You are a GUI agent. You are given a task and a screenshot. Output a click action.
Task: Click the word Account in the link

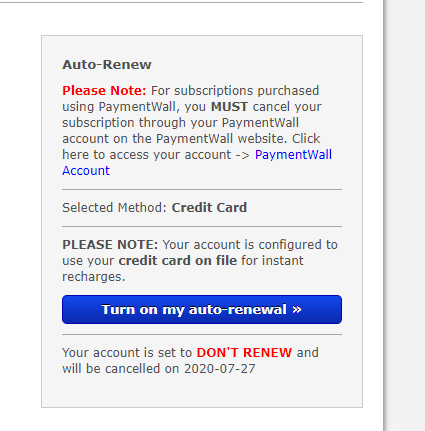[x=86, y=171]
